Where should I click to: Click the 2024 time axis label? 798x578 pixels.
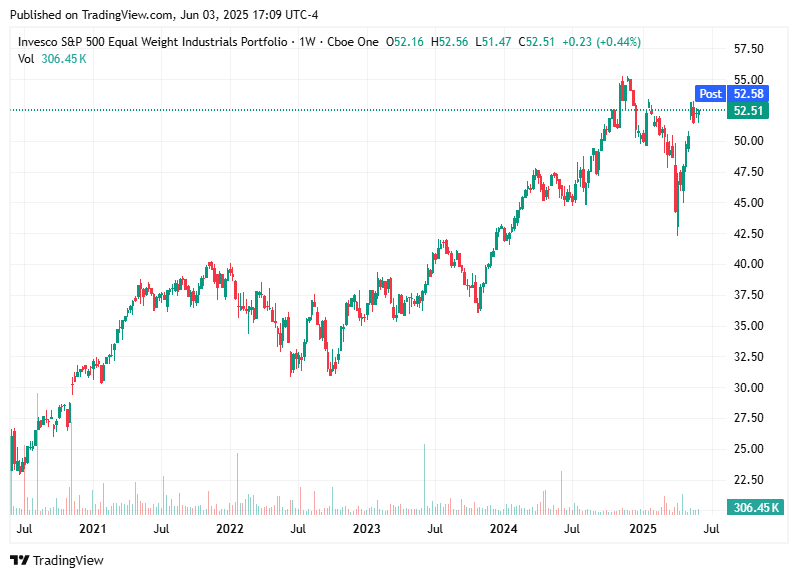(503, 529)
